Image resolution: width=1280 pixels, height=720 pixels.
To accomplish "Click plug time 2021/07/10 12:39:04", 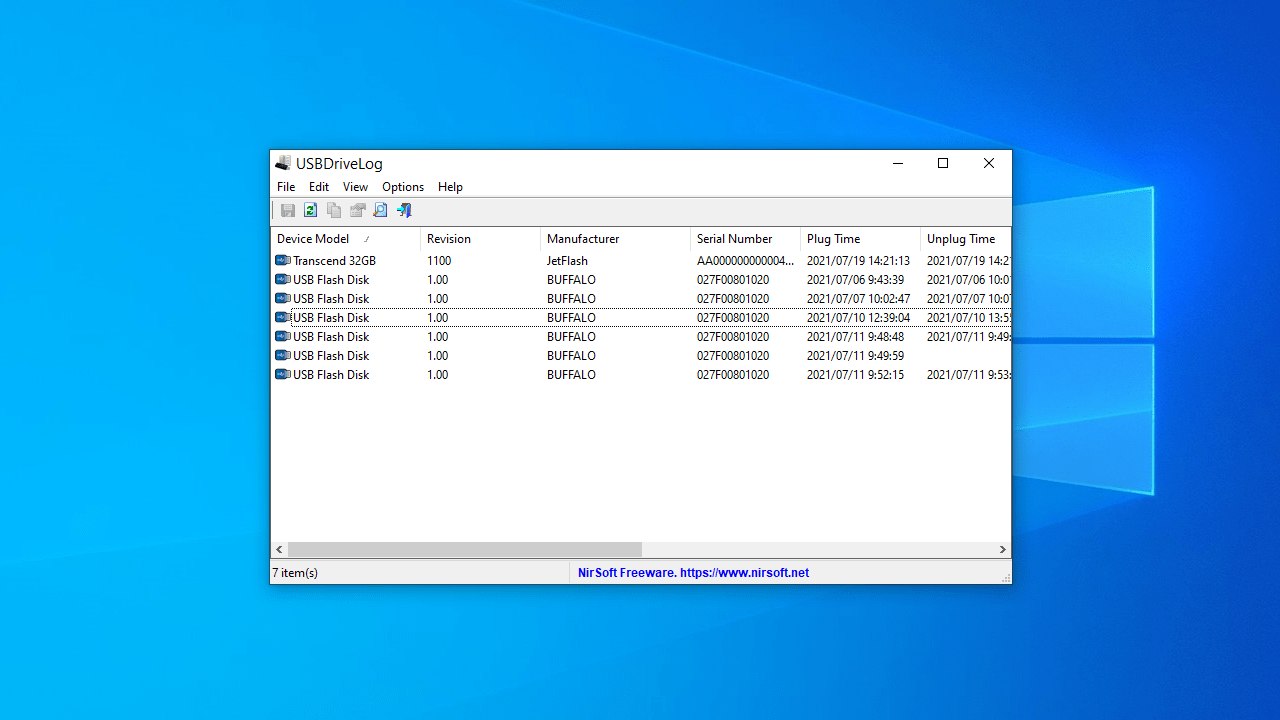I will coord(858,318).
